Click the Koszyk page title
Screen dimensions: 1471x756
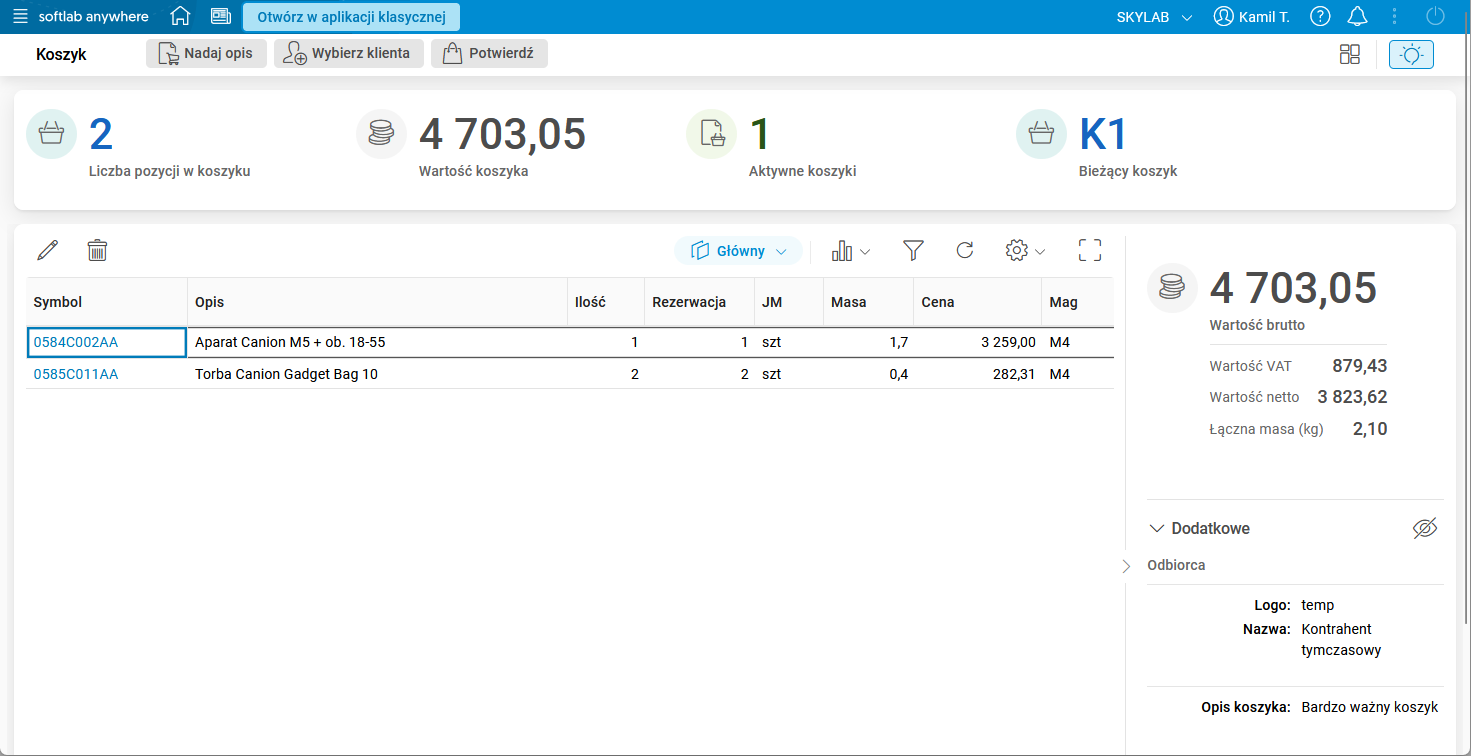click(61, 55)
